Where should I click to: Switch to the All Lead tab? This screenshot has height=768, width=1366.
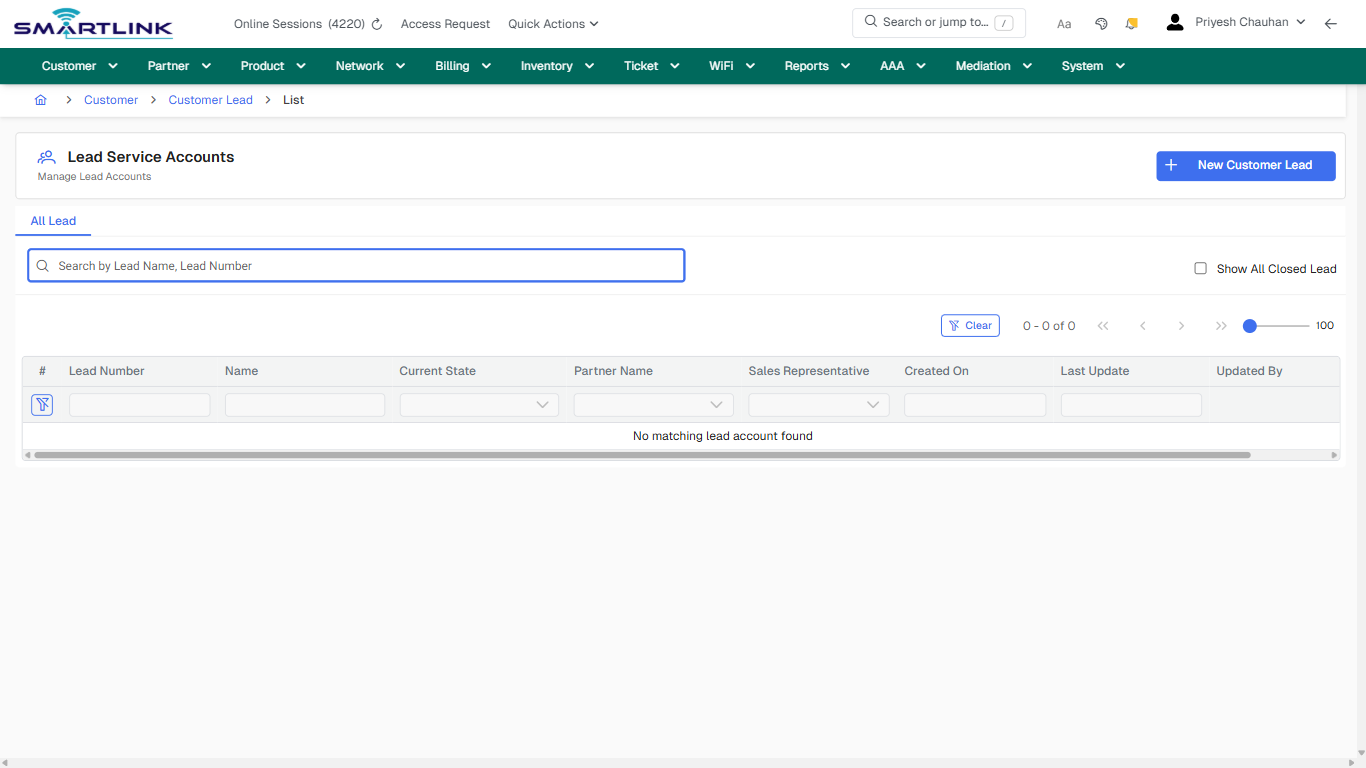click(x=53, y=221)
